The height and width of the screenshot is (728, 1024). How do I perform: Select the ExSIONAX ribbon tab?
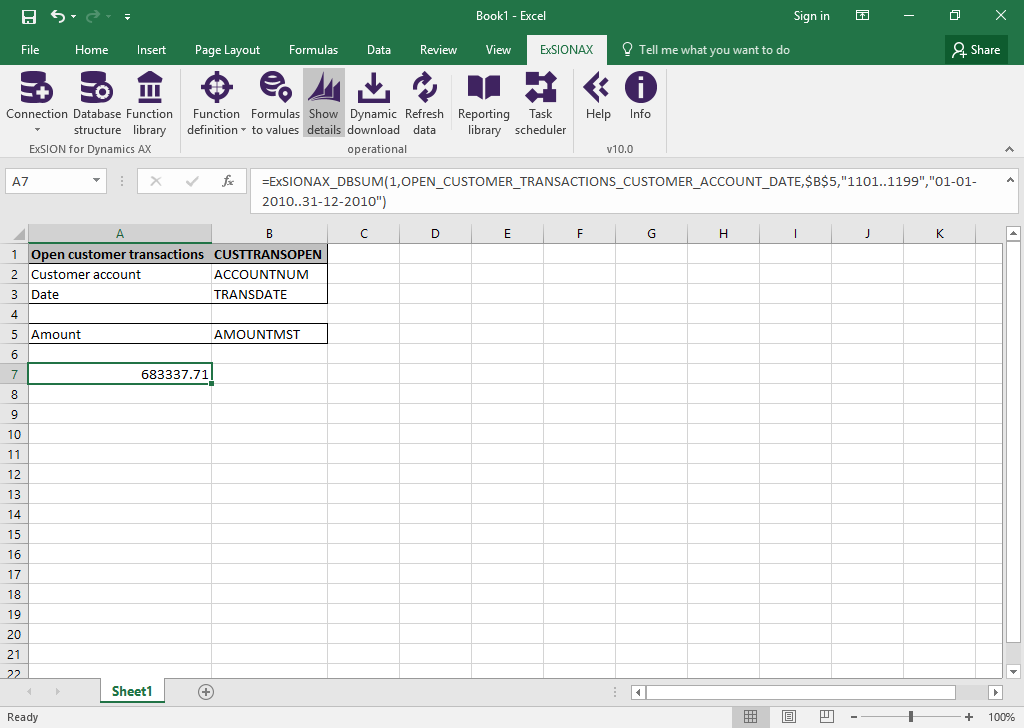566,50
